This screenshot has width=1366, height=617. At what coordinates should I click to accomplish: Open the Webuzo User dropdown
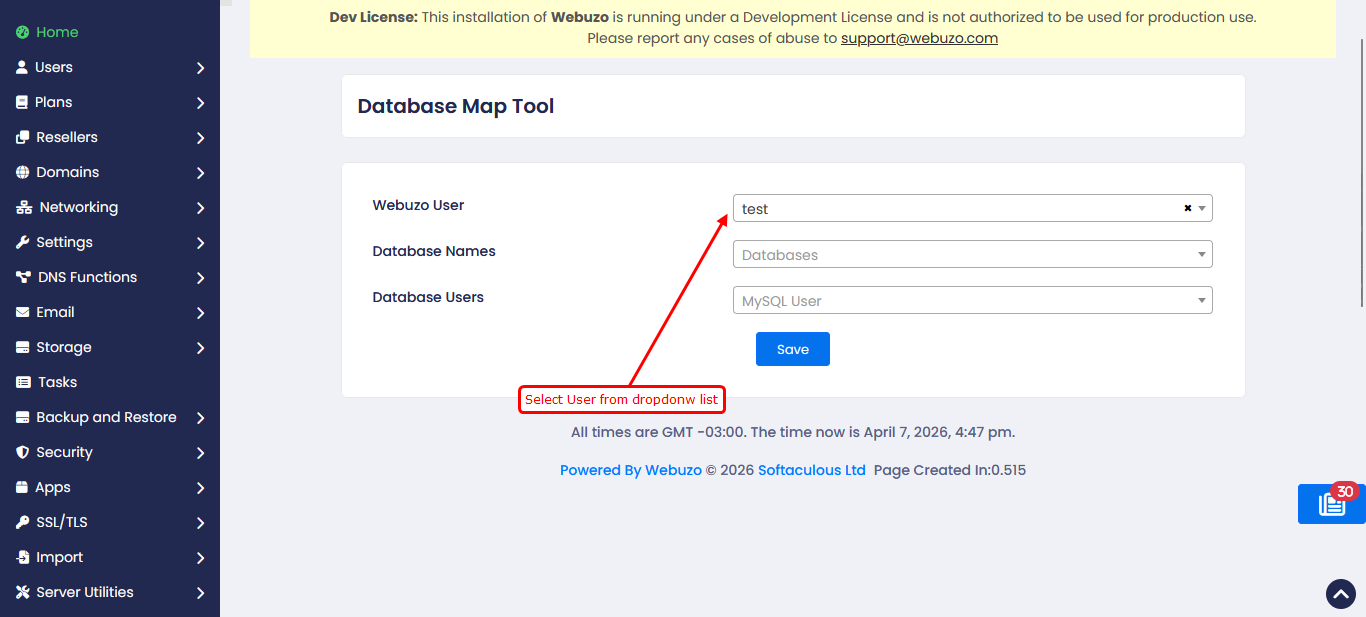pos(960,209)
